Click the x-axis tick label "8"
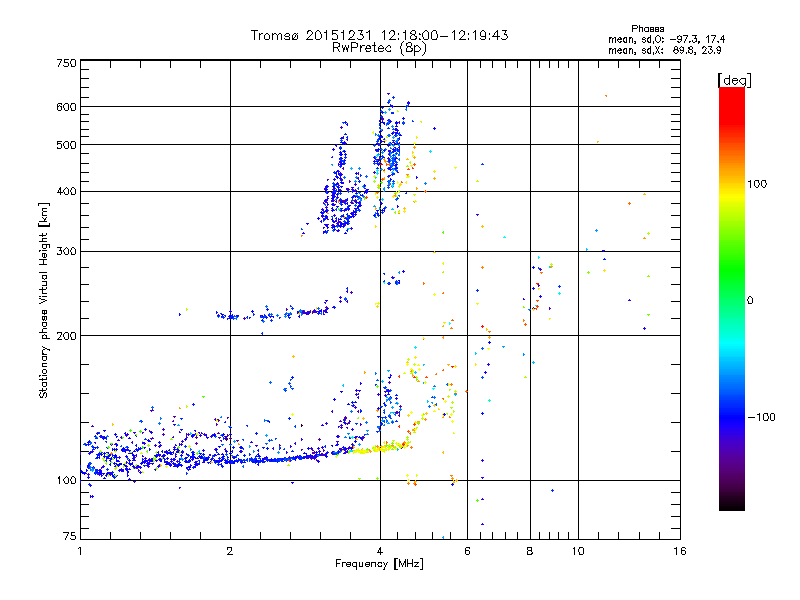 click(x=530, y=551)
